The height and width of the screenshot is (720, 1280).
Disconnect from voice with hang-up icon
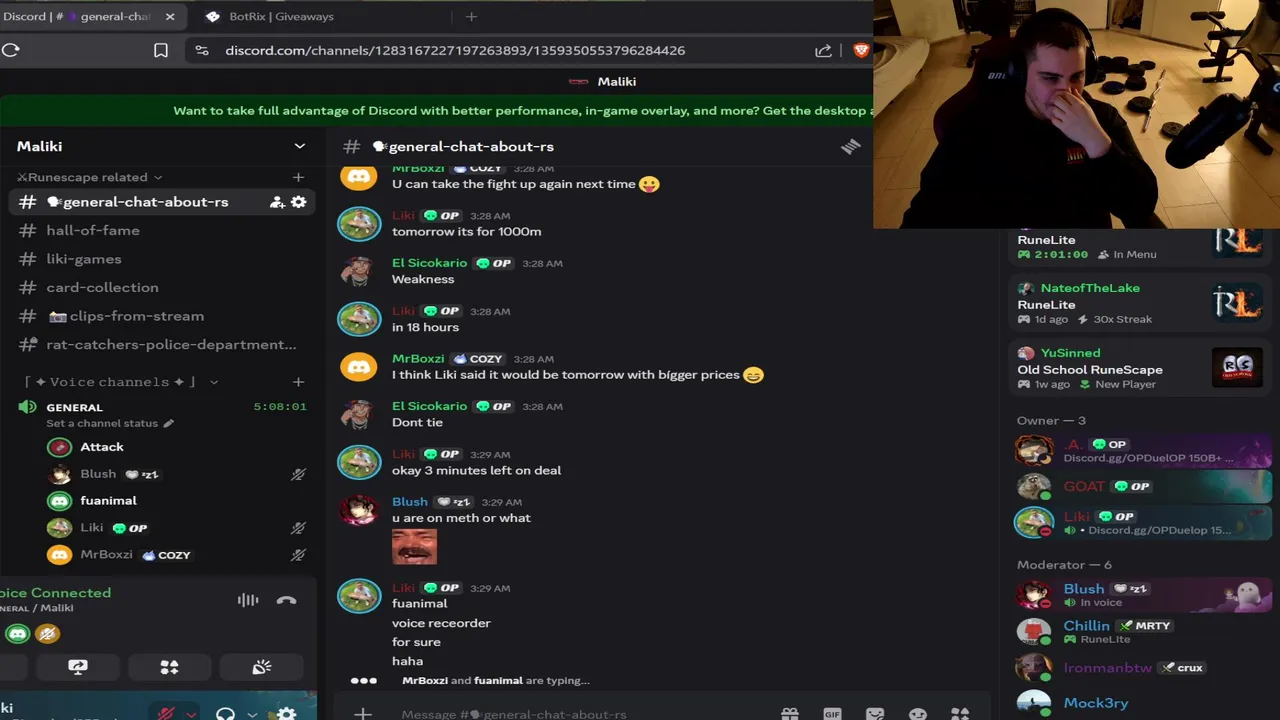286,600
